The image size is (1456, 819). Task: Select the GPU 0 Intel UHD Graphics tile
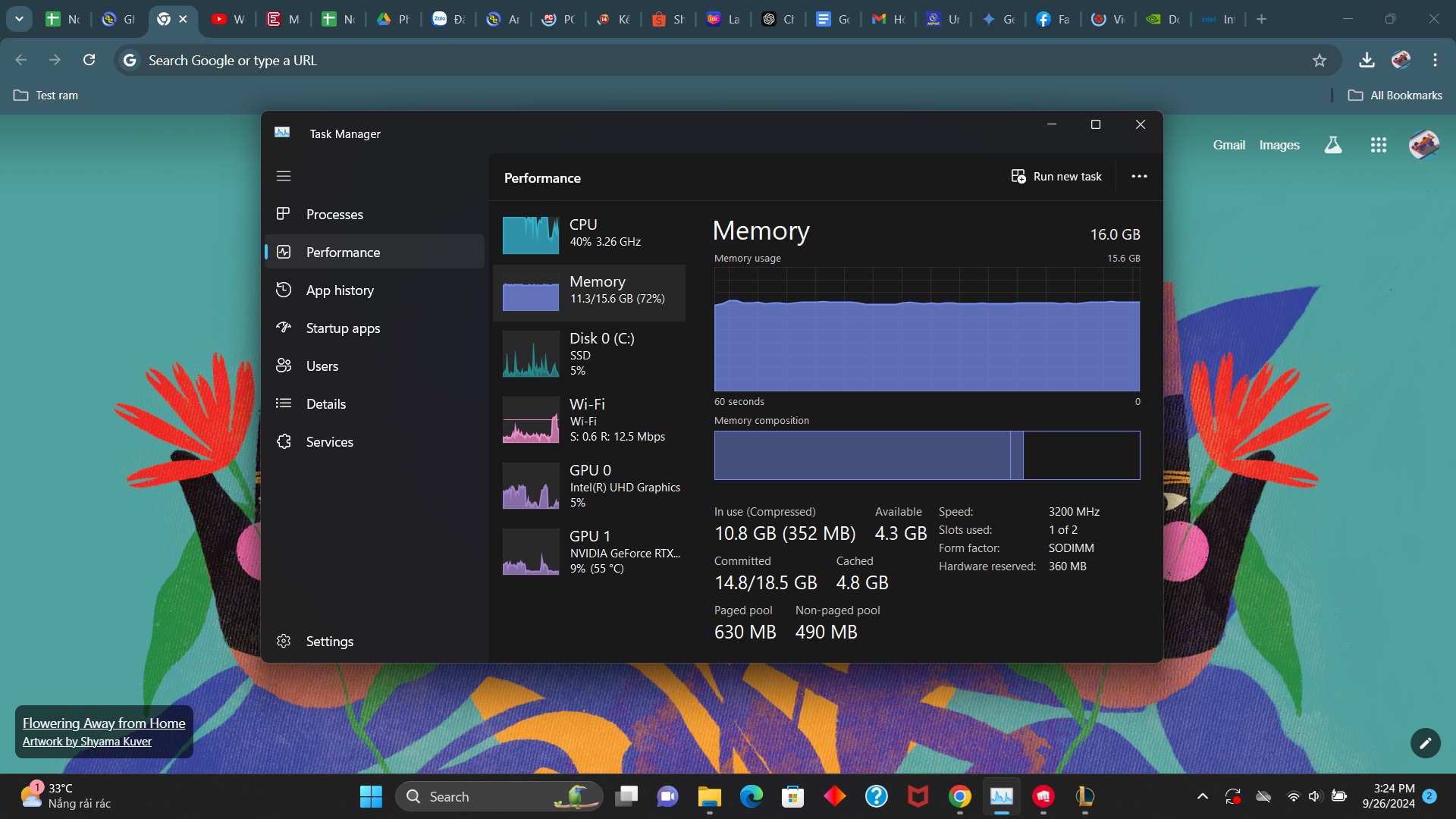point(589,486)
